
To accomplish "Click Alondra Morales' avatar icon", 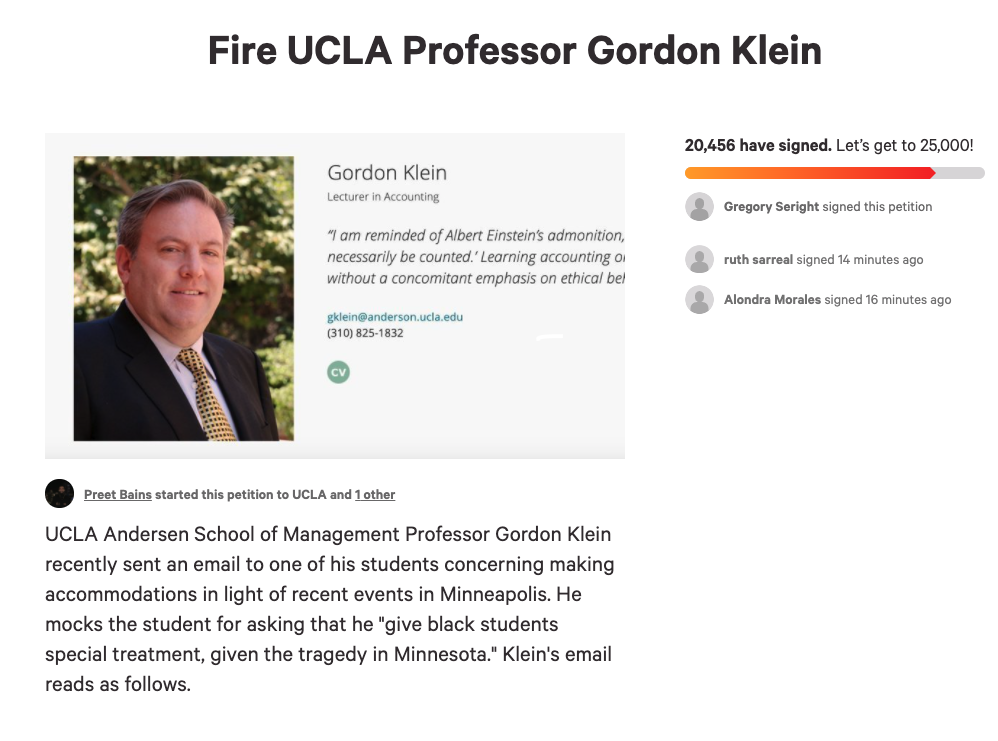I will coord(699,299).
